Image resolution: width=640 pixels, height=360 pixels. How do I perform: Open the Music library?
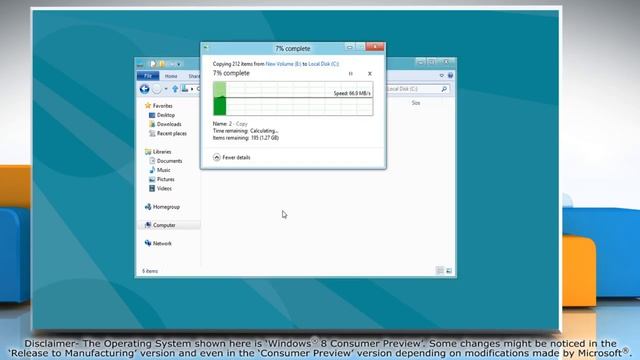coord(164,170)
